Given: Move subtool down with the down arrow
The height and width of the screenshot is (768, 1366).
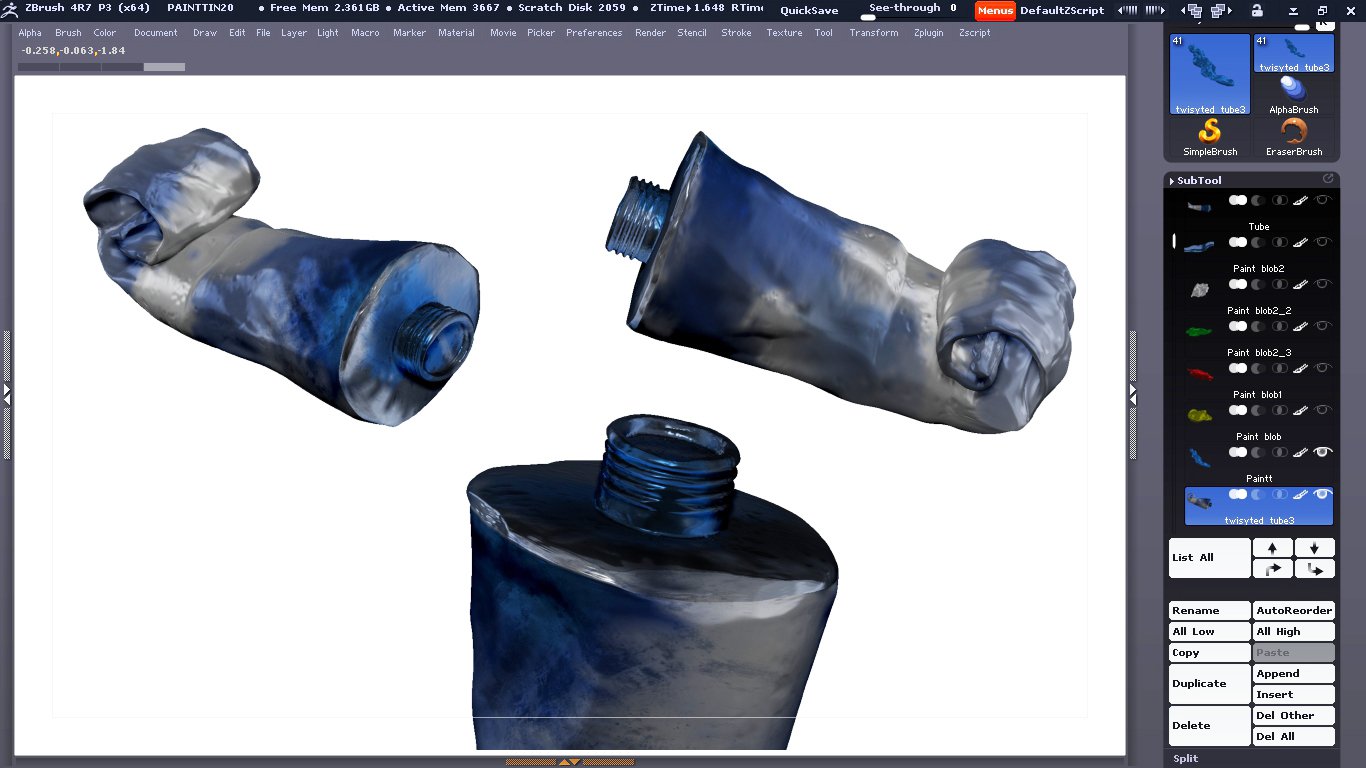Looking at the screenshot, I should [x=1314, y=548].
